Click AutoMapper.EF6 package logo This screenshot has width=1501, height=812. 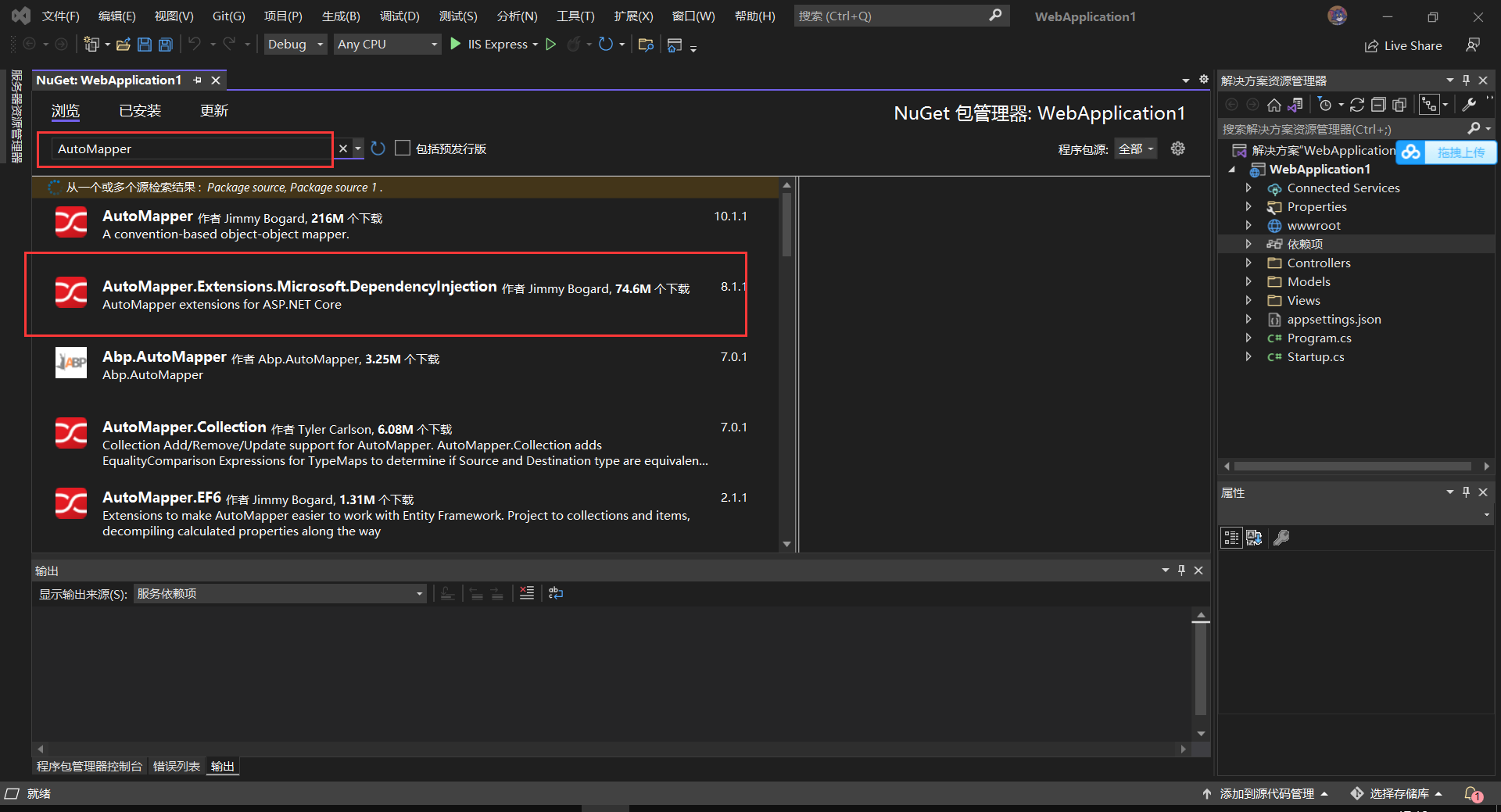click(x=71, y=503)
